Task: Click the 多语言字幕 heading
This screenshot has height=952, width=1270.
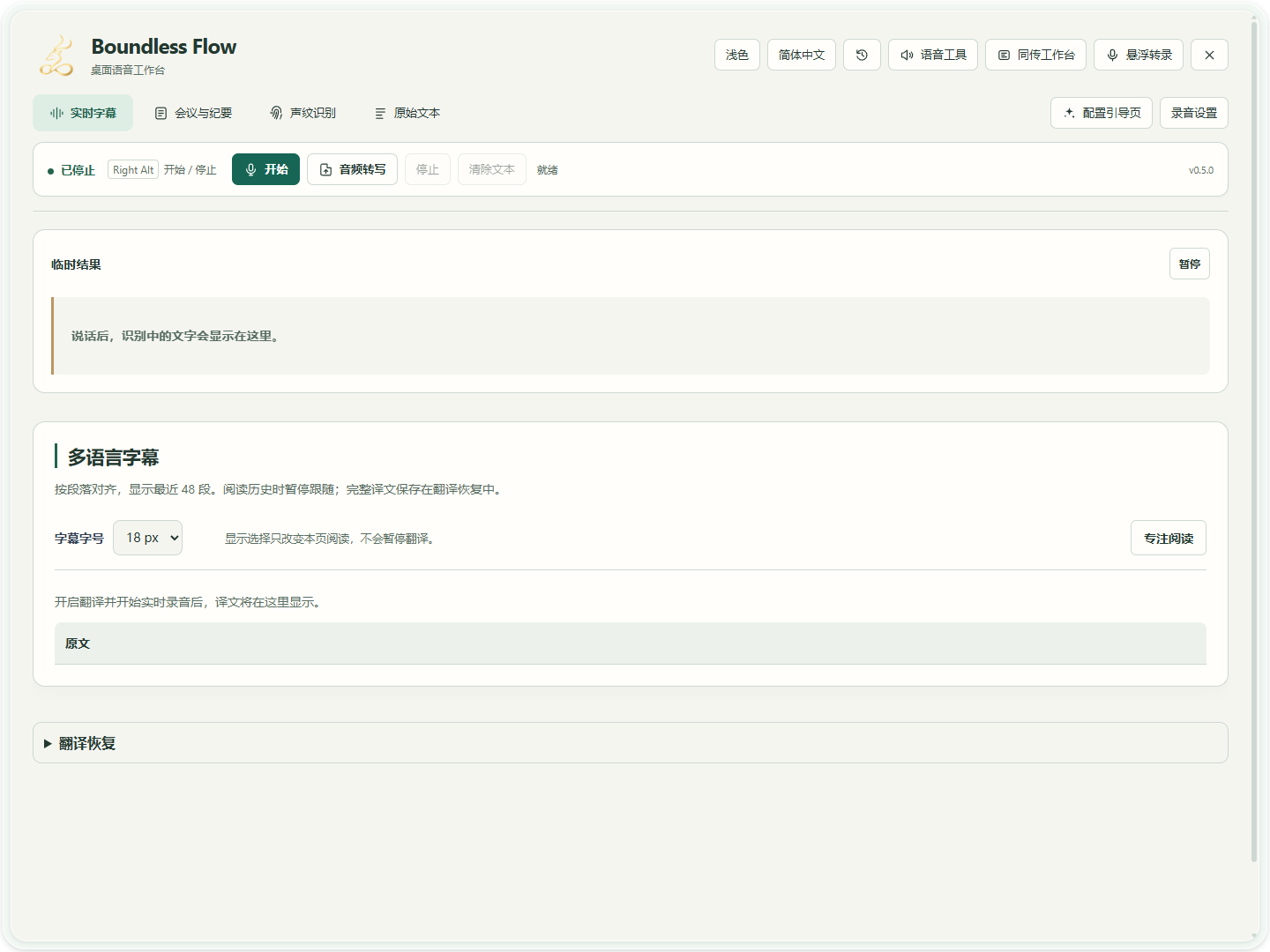Action: (114, 457)
